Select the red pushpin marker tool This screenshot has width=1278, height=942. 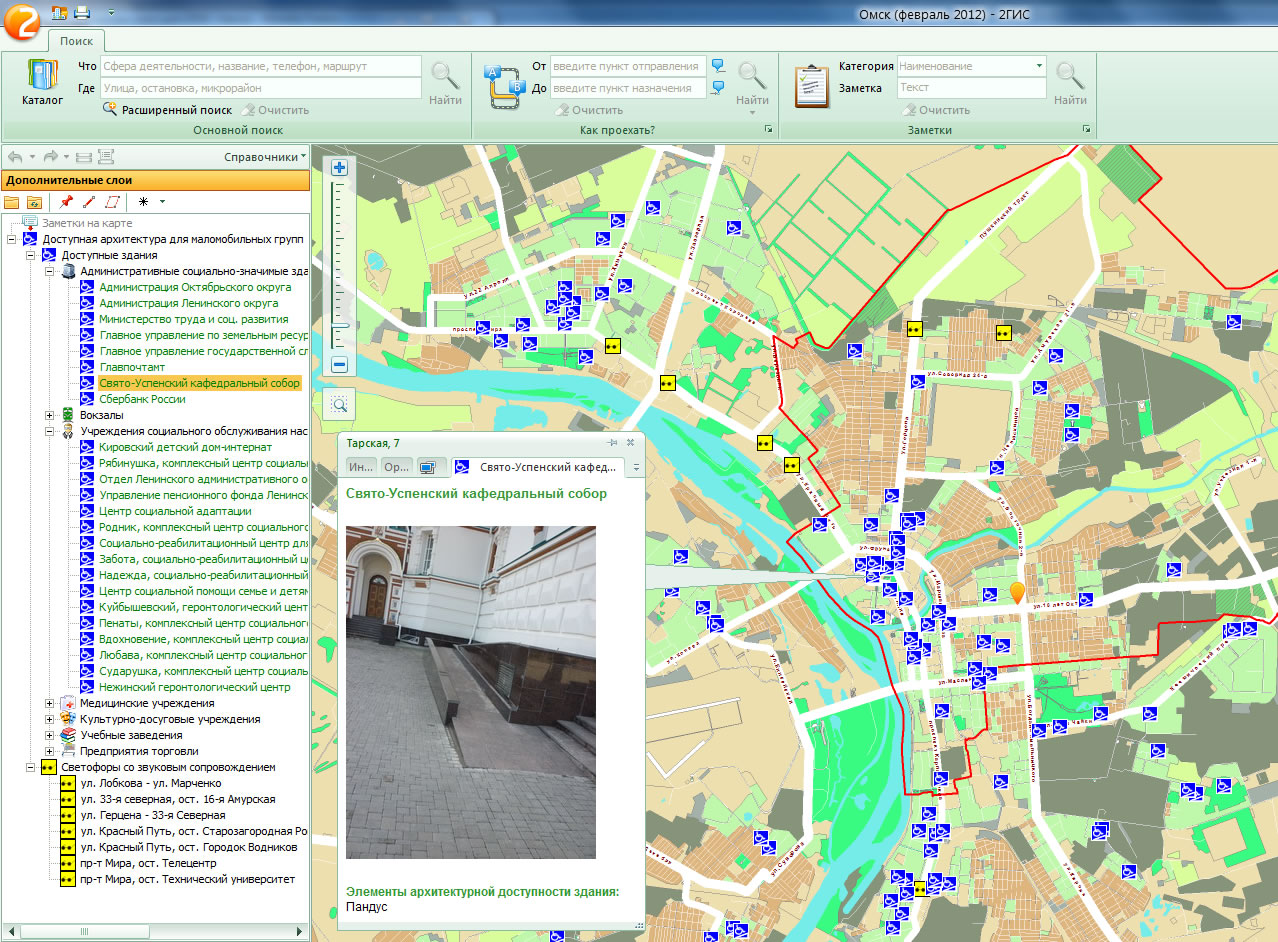(x=67, y=201)
